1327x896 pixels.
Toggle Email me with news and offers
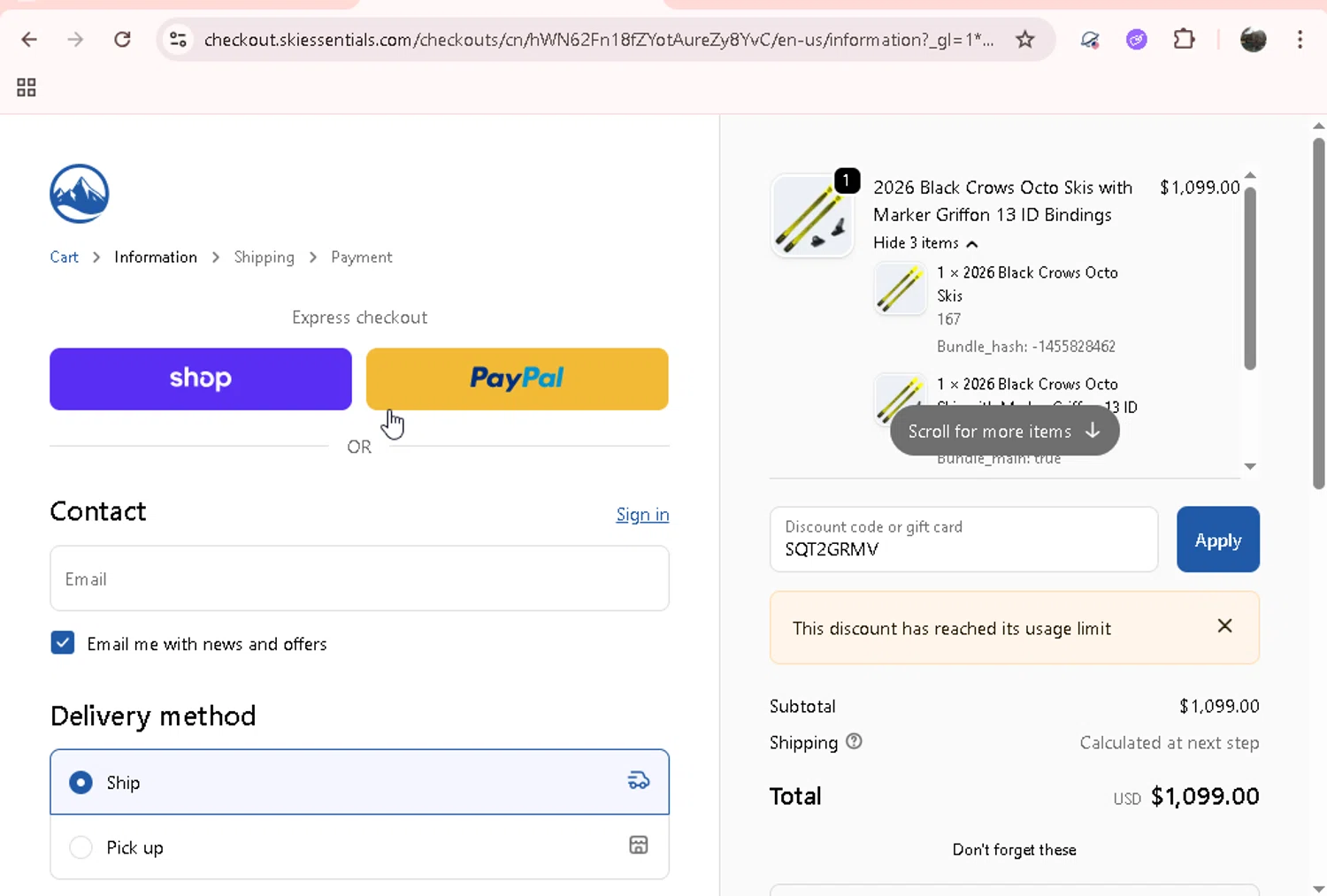click(63, 643)
